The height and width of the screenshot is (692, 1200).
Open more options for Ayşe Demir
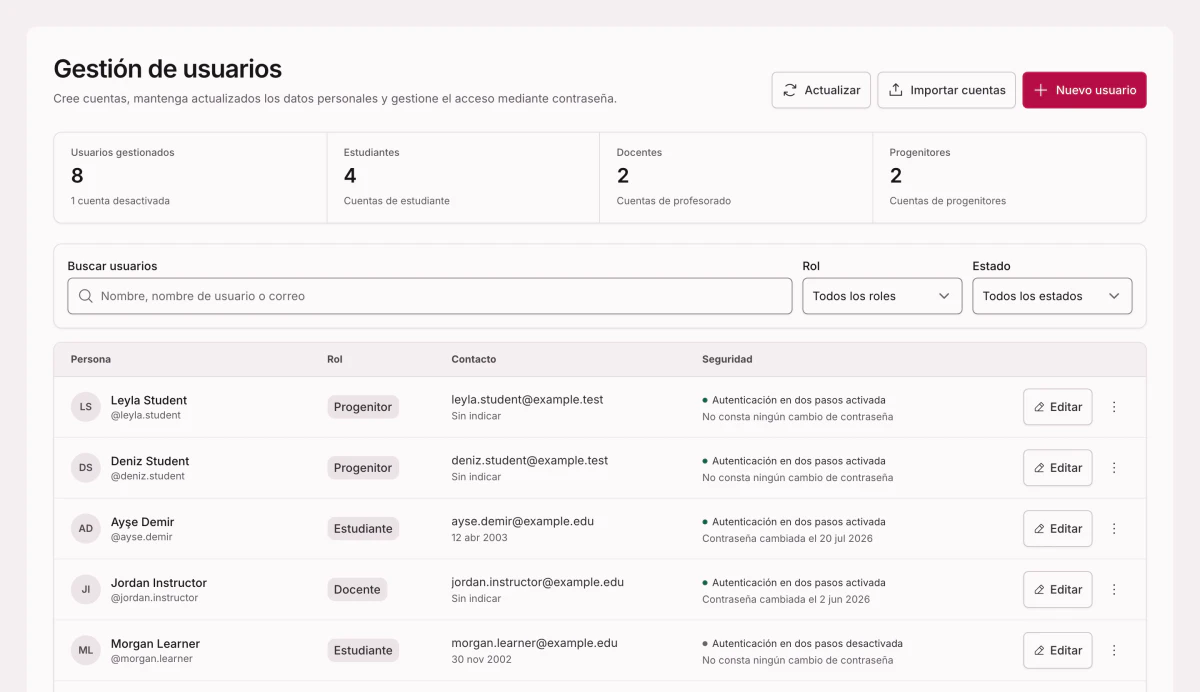(1114, 529)
